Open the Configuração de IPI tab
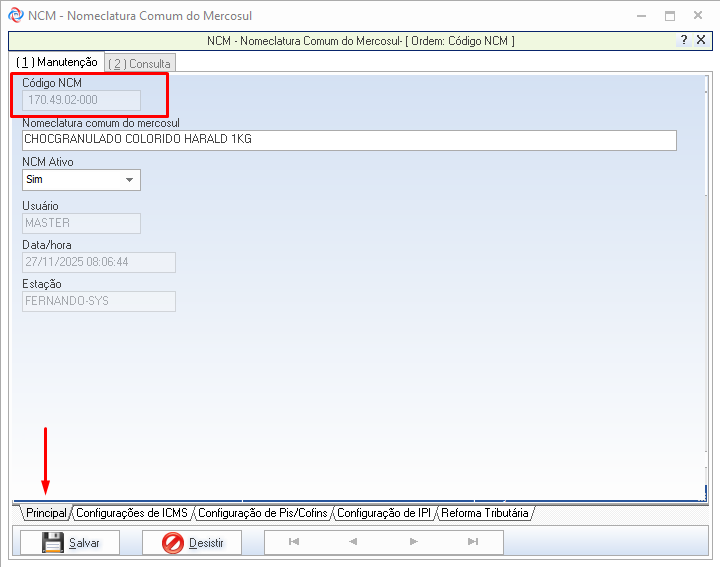 click(384, 513)
